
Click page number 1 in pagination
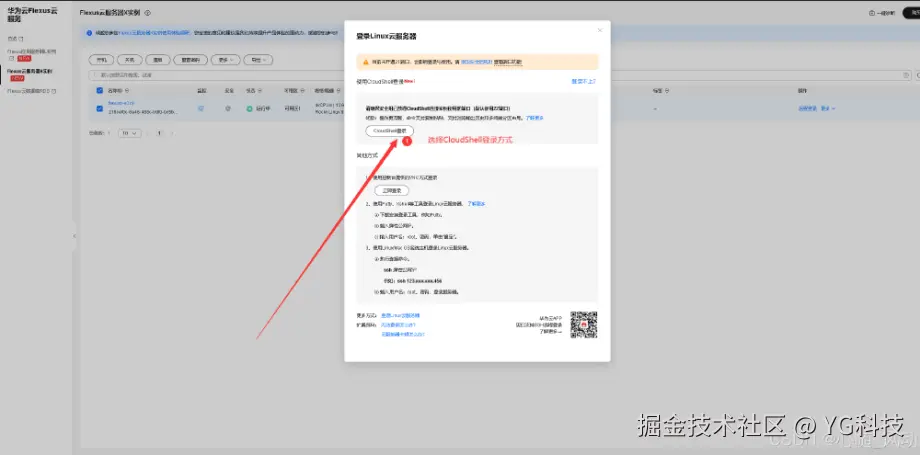[159, 133]
